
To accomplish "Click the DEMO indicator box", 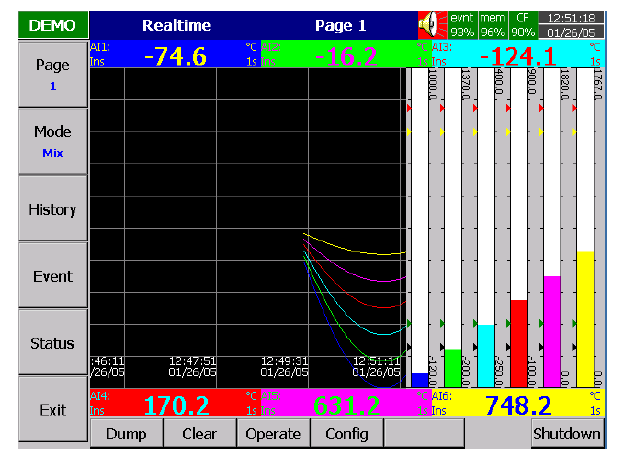I will (x=53, y=25).
